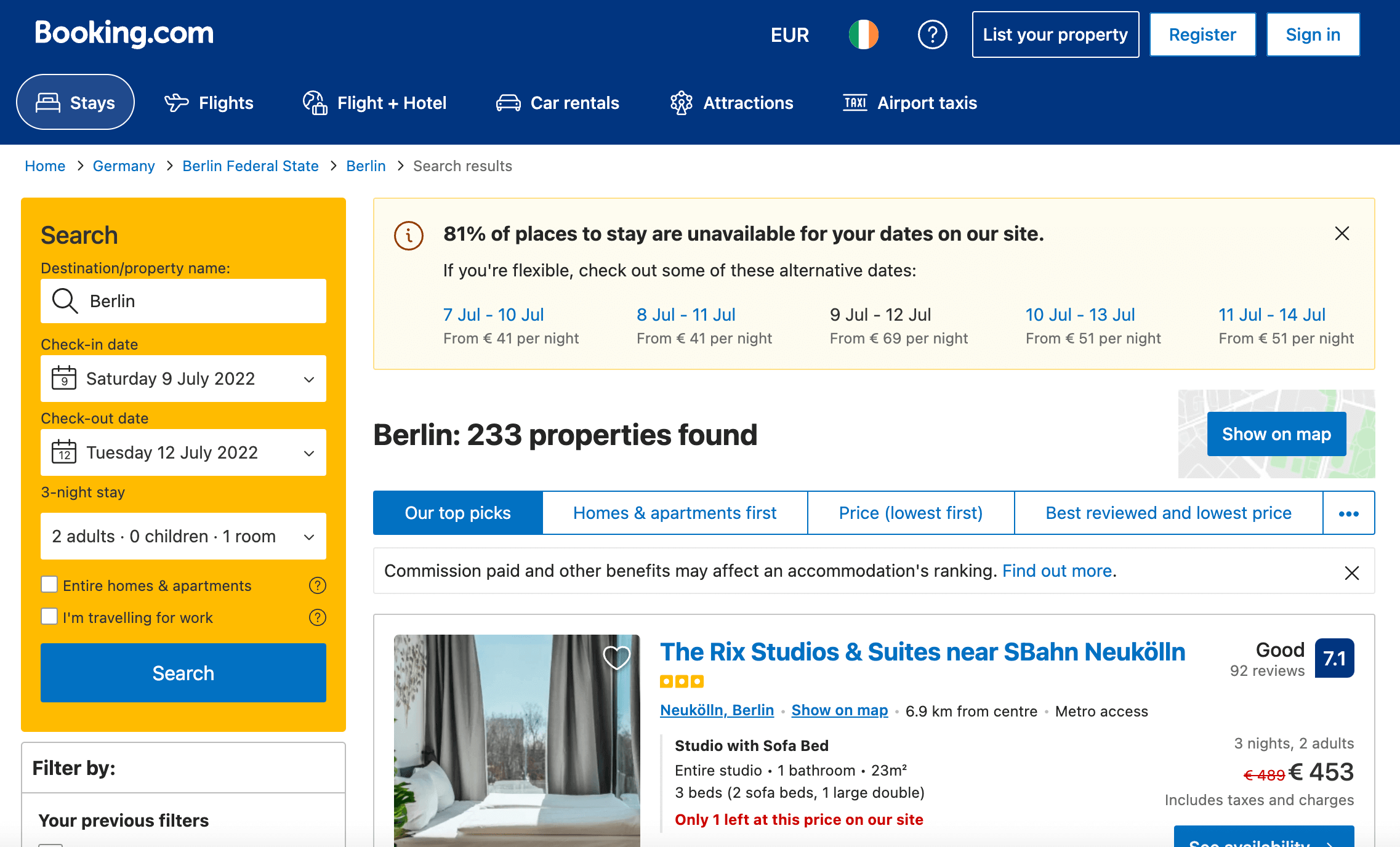Click the Search button
This screenshot has width=1400, height=847.
tap(183, 673)
